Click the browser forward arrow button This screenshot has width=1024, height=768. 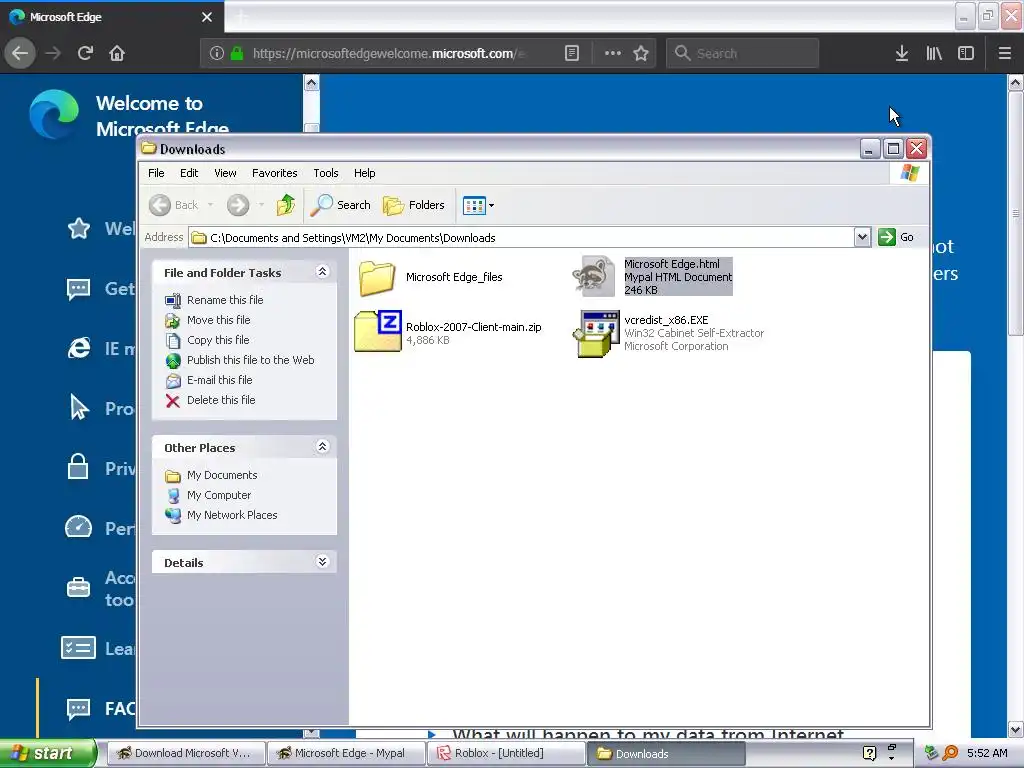[53, 53]
